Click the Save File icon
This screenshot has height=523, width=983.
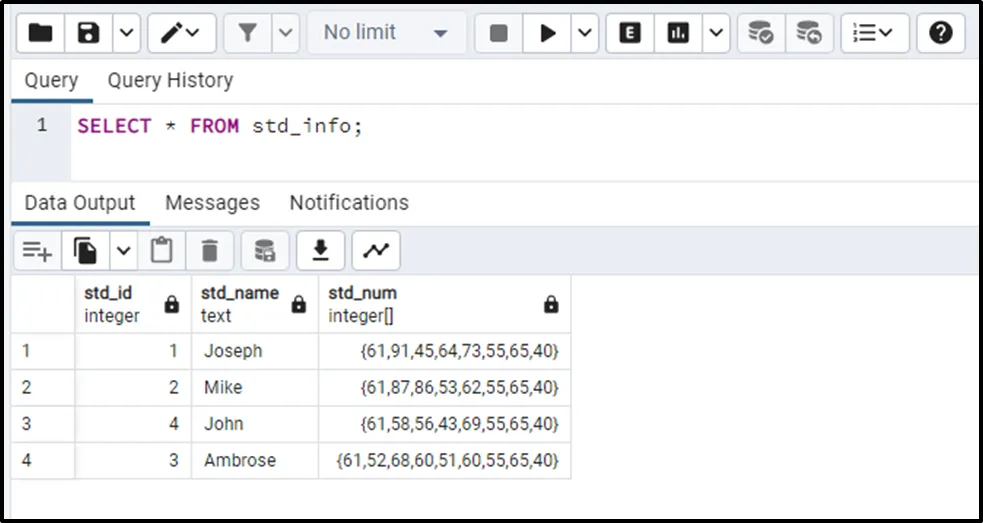coord(89,33)
